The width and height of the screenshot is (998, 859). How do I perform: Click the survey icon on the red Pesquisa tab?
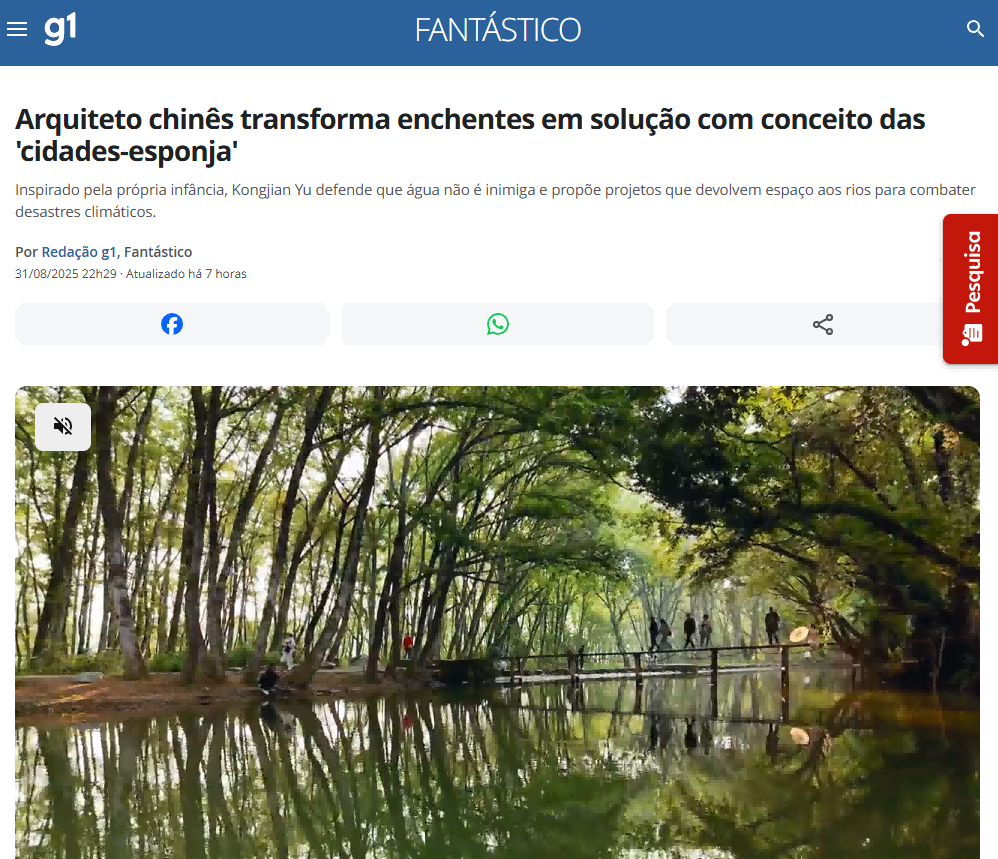point(972,335)
